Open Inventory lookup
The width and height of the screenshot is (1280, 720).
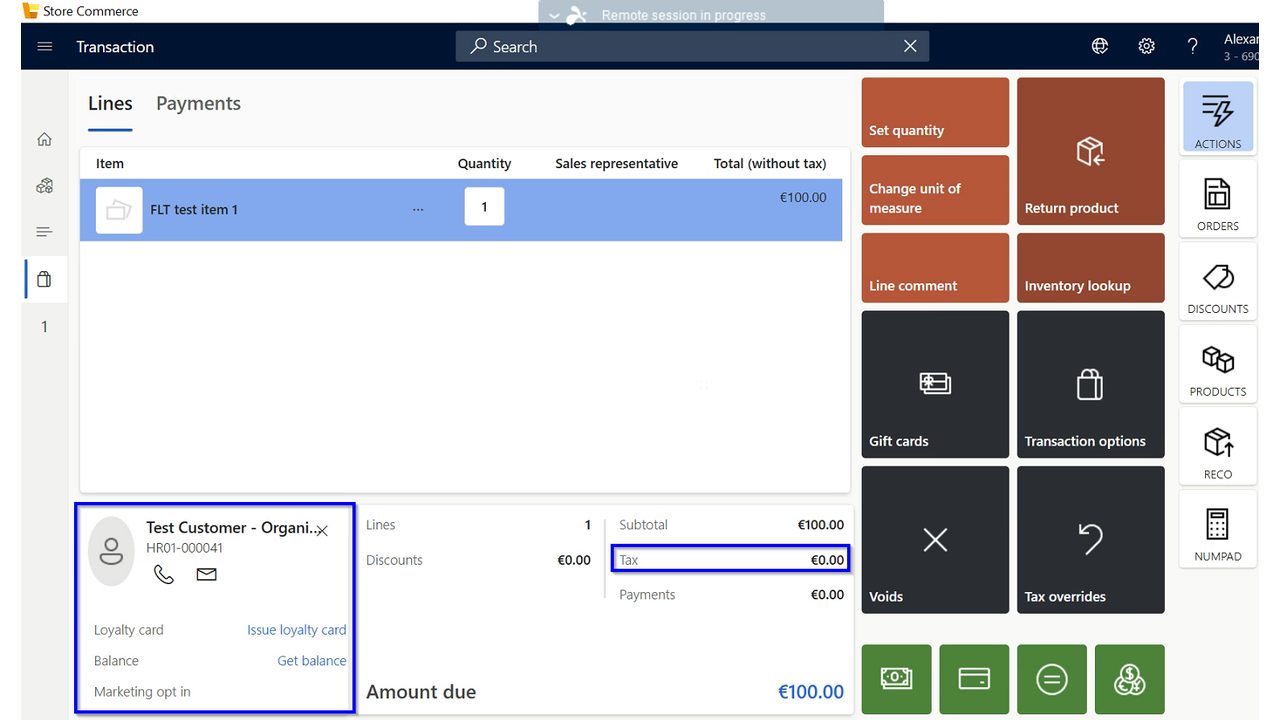1091,268
